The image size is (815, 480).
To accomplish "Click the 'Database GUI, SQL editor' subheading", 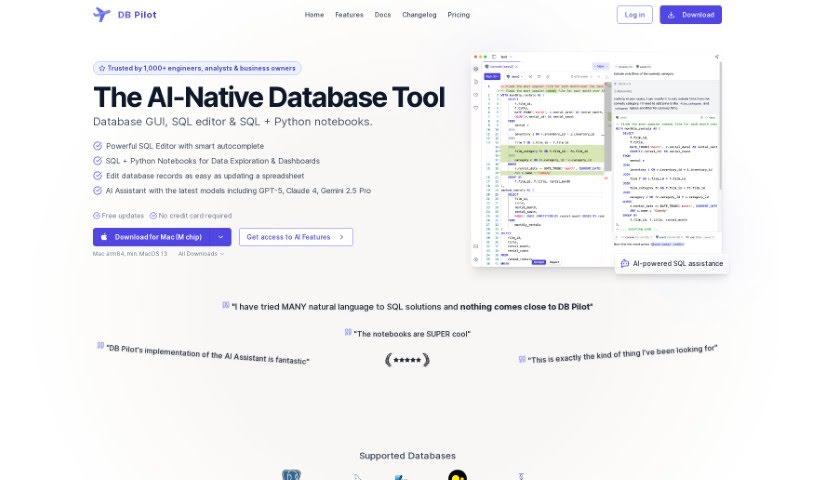I will click(232, 122).
